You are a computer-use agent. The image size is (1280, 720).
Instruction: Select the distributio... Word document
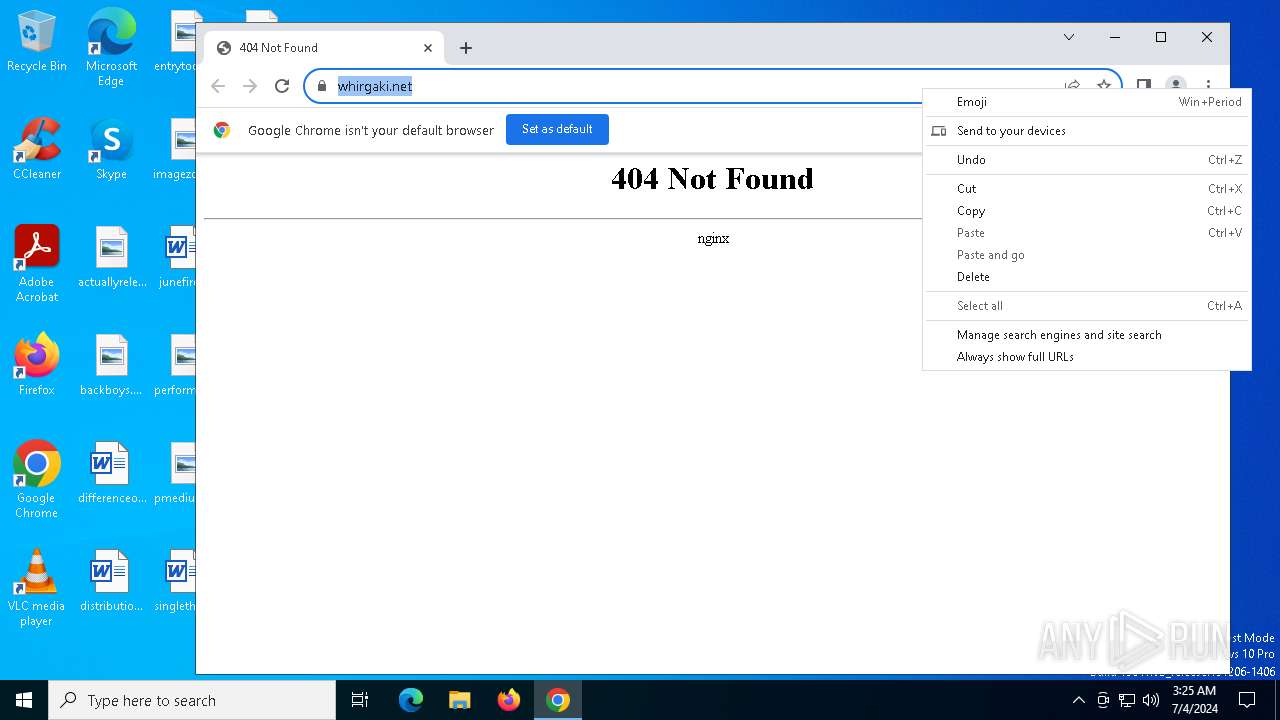[111, 581]
